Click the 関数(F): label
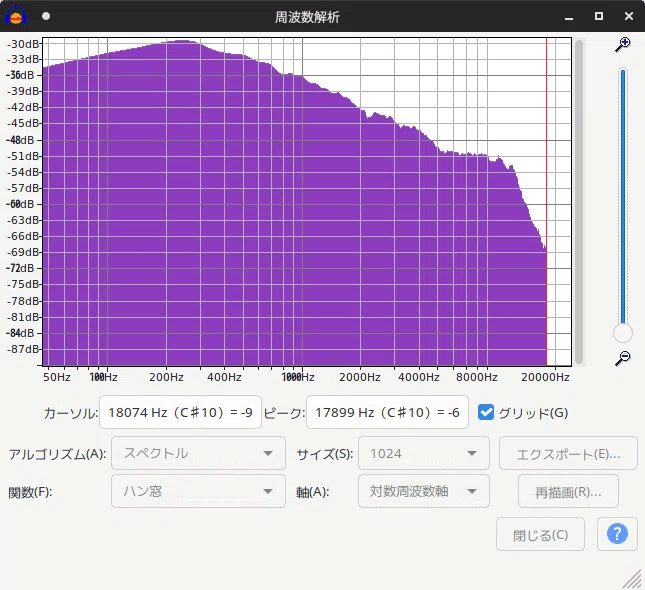This screenshot has width=645, height=590. click(30, 492)
